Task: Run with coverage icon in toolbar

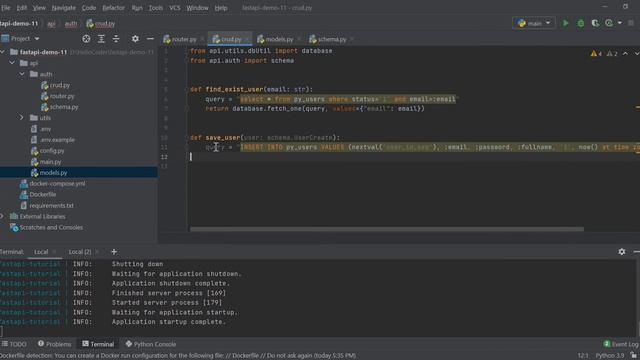Action: coord(595,23)
